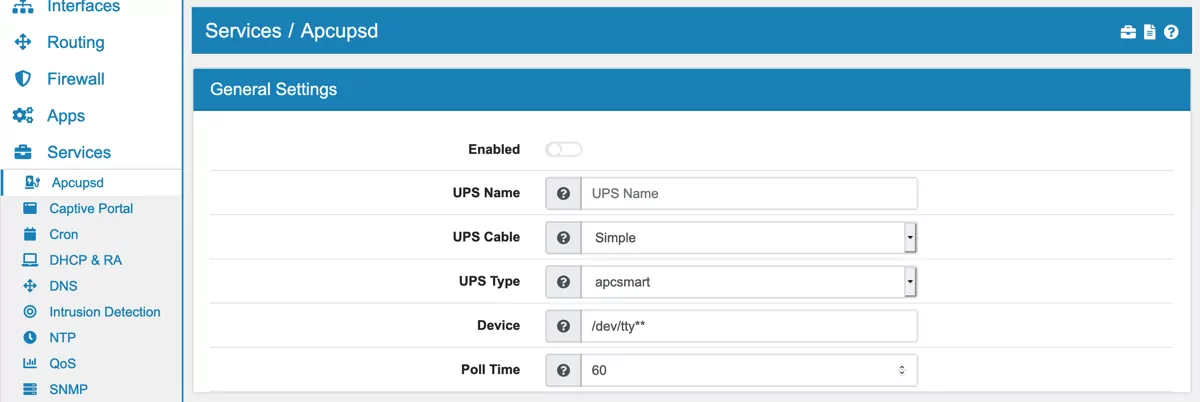Click the UPS Cable field label
Screen dimensions: 1200x402
pyautogui.click(x=487, y=237)
